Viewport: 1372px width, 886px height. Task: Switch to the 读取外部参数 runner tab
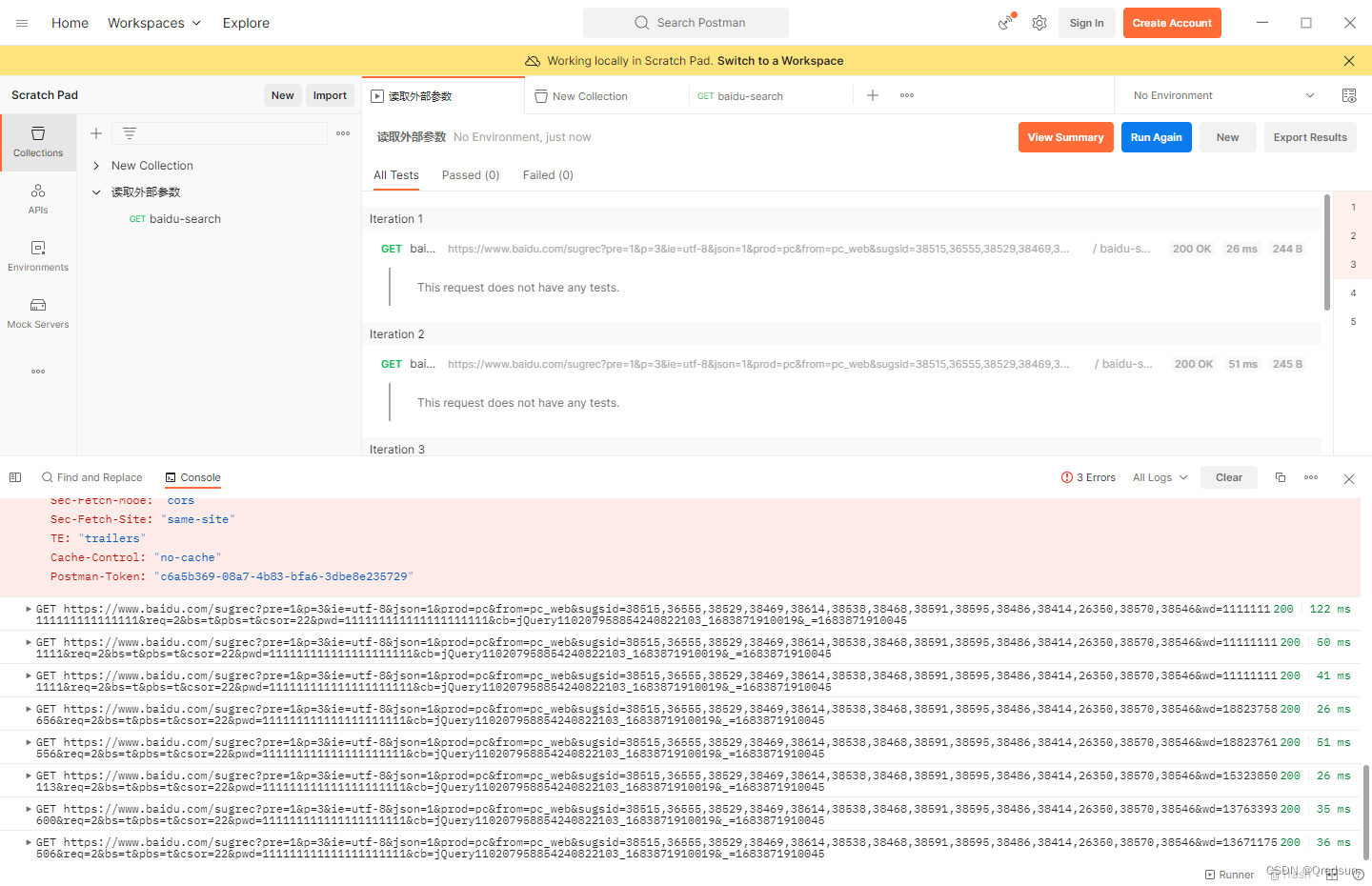click(x=443, y=96)
